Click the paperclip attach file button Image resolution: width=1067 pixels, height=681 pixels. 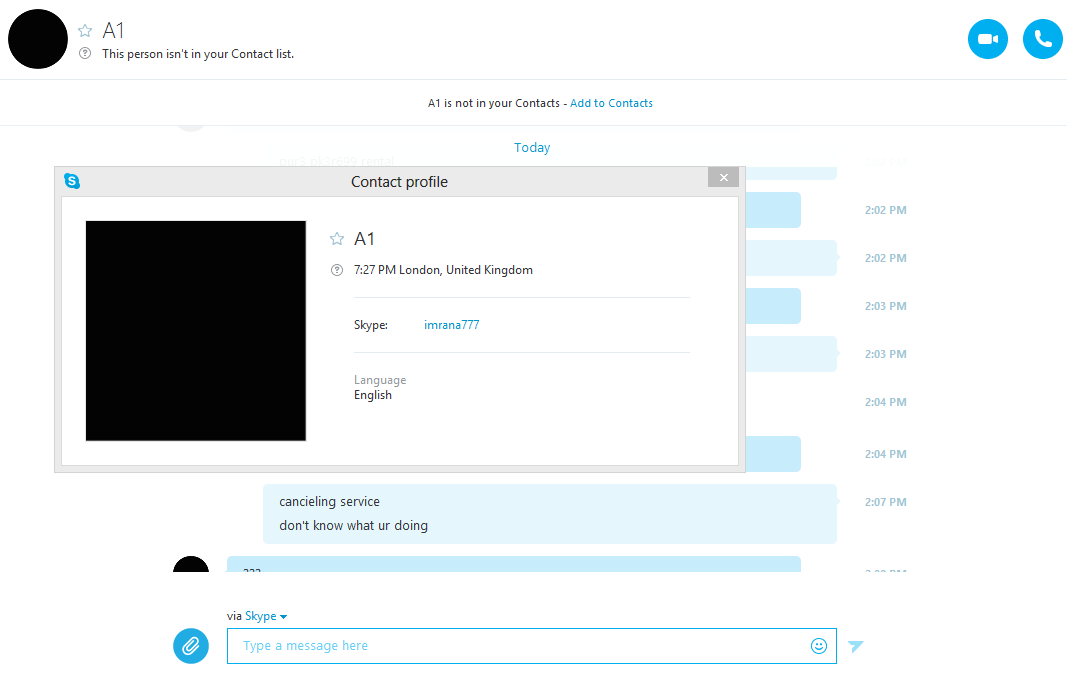point(191,646)
